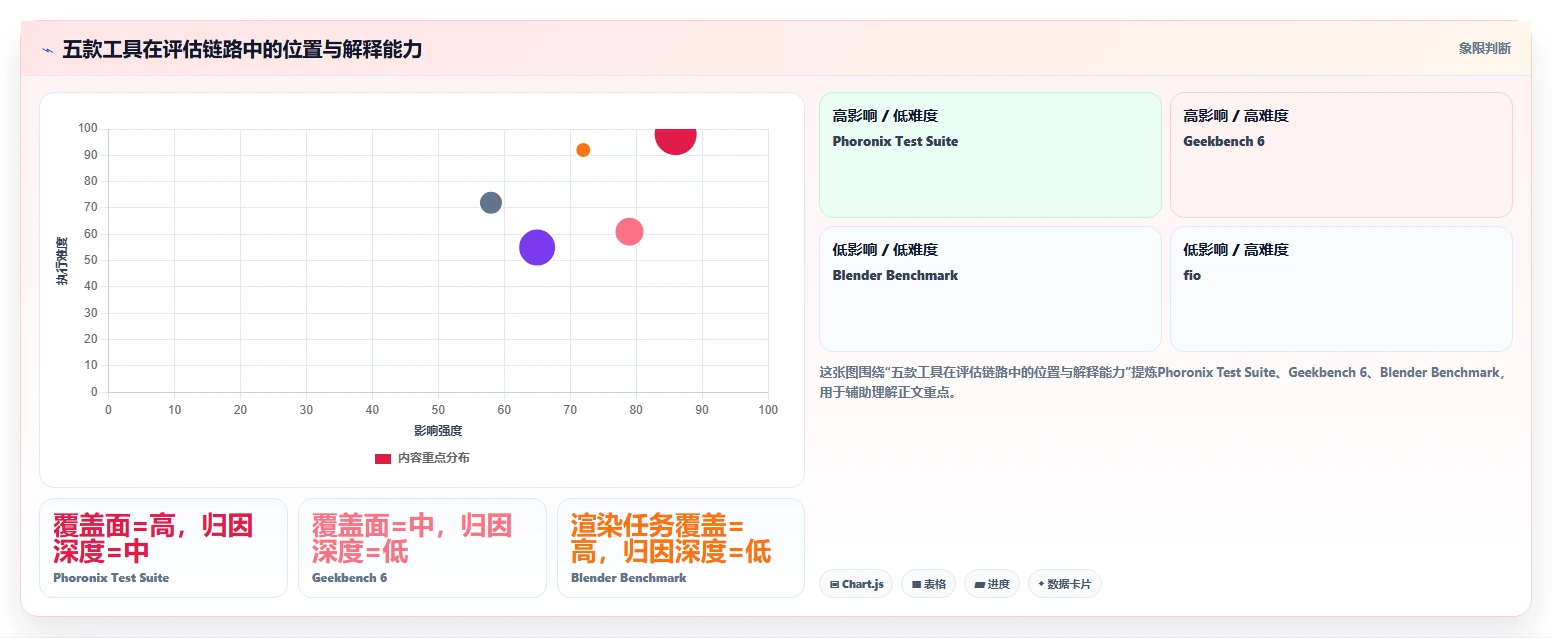Click the 进度 tag chip
This screenshot has width=1552, height=638.
[x=992, y=584]
